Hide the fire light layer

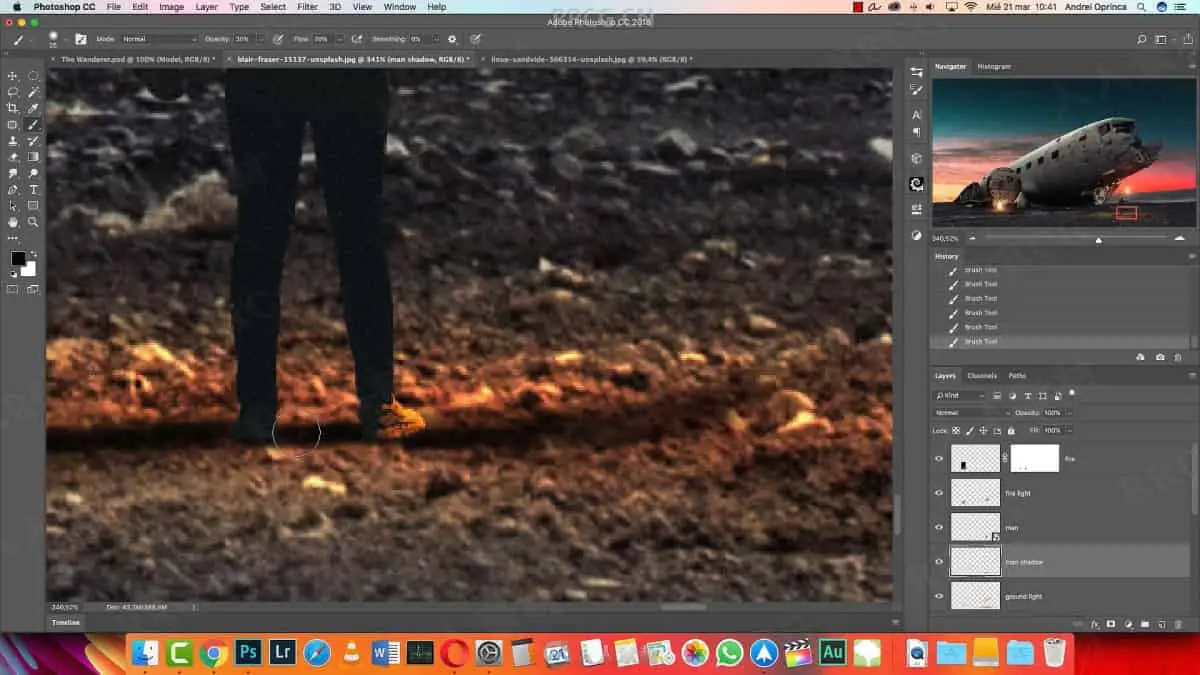tap(939, 493)
